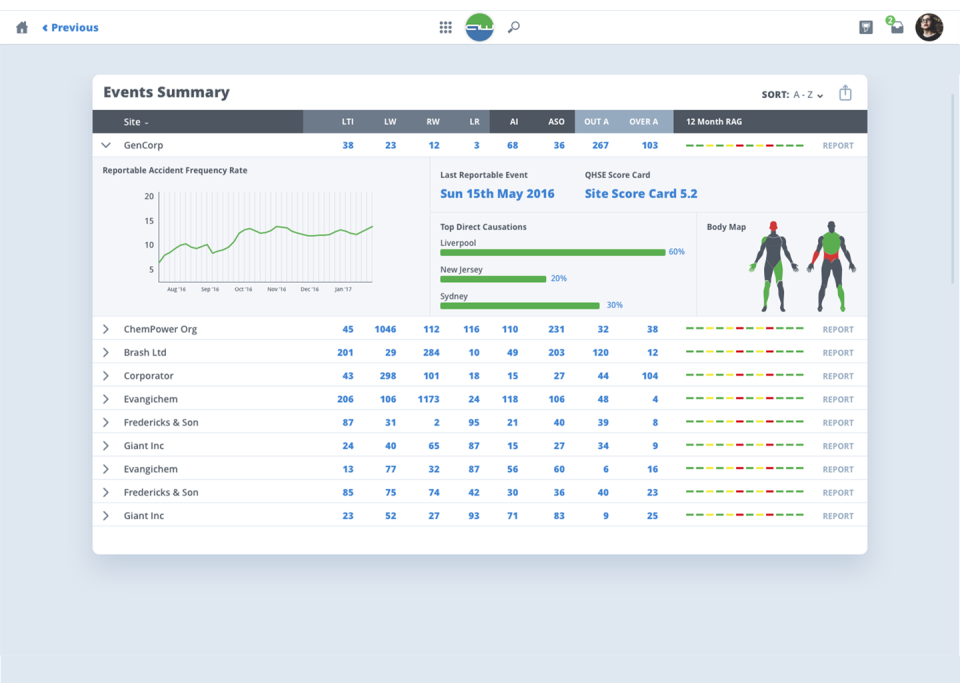Collapse the GenCorp row
Image resolution: width=960 pixels, height=683 pixels.
(x=106, y=145)
